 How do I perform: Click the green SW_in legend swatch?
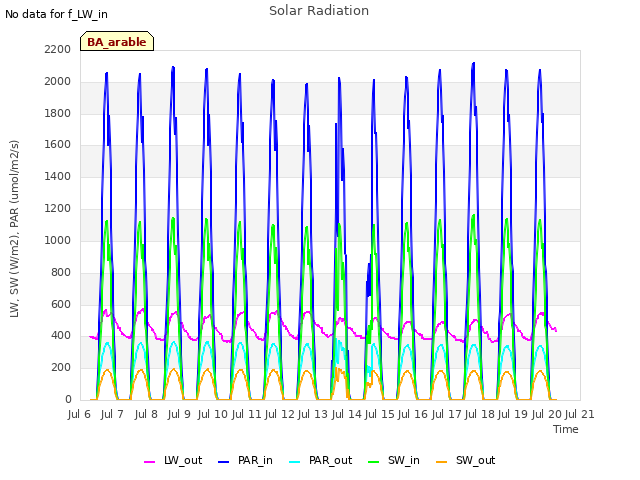tap(373, 462)
